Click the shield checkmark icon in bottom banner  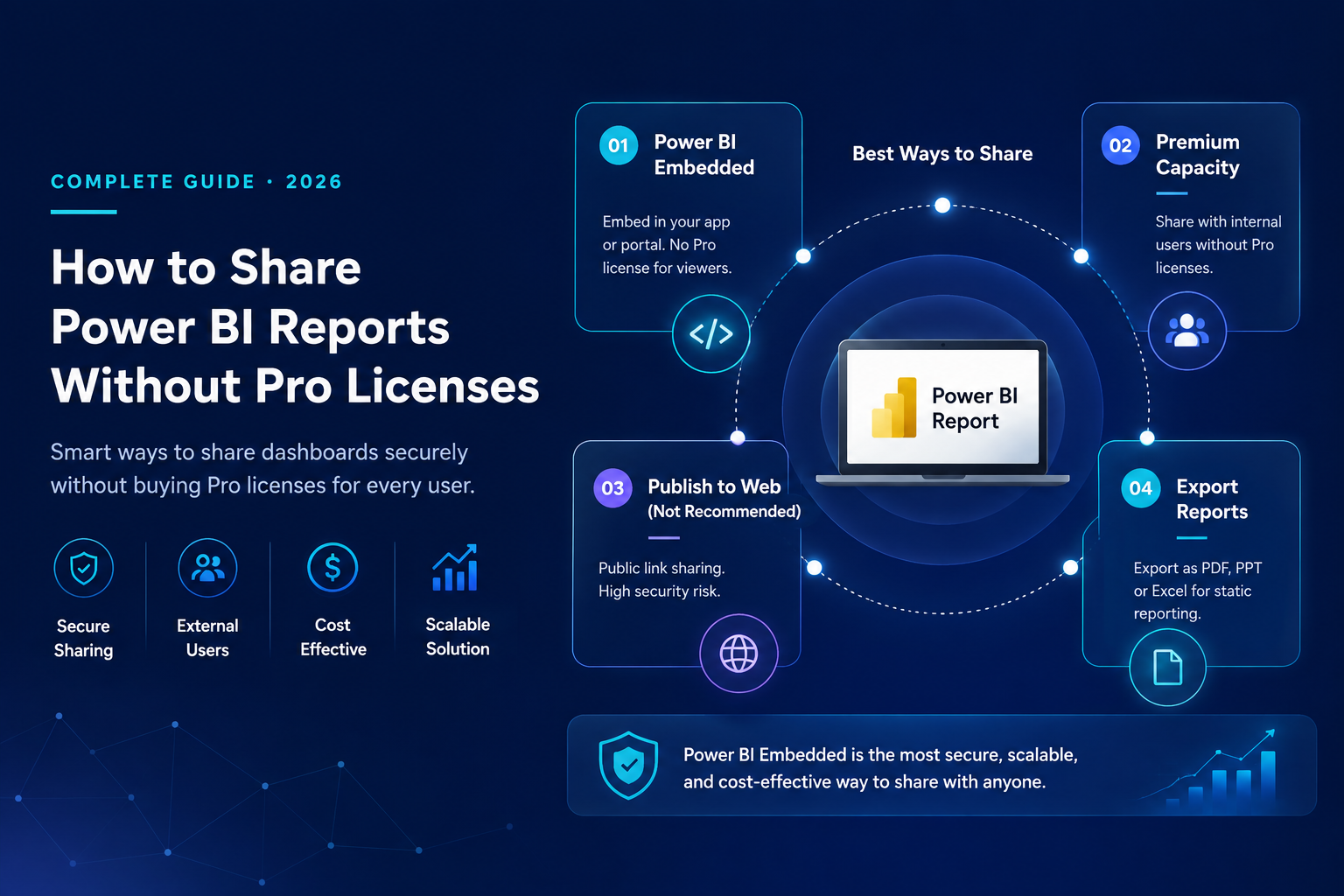628,766
